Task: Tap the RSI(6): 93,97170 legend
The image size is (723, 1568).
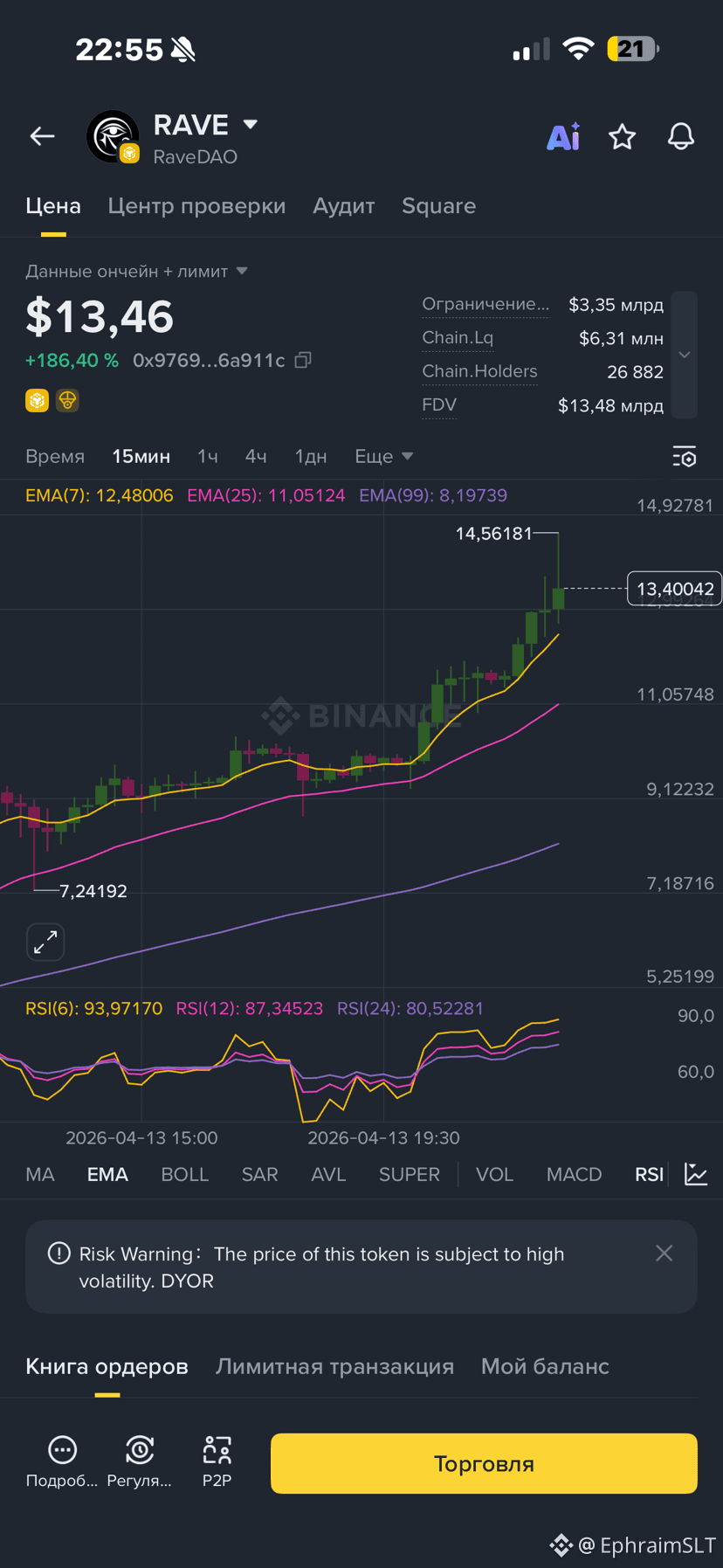Action: click(x=93, y=1008)
